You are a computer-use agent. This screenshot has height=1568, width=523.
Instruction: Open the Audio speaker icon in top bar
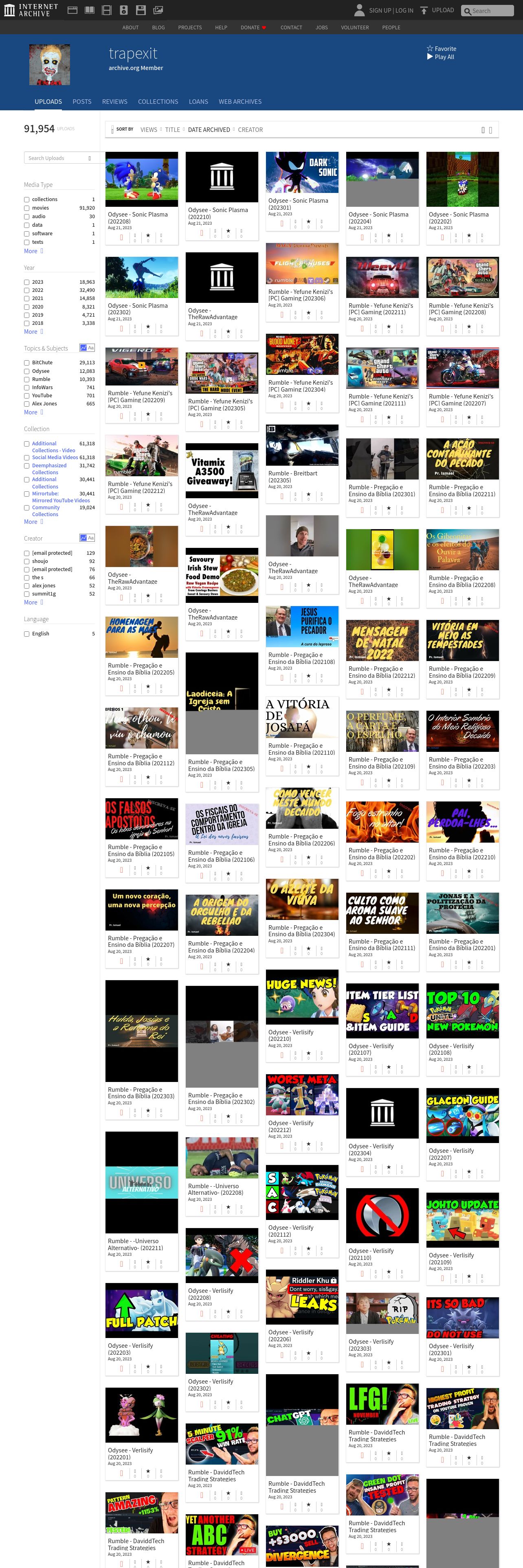point(123,10)
